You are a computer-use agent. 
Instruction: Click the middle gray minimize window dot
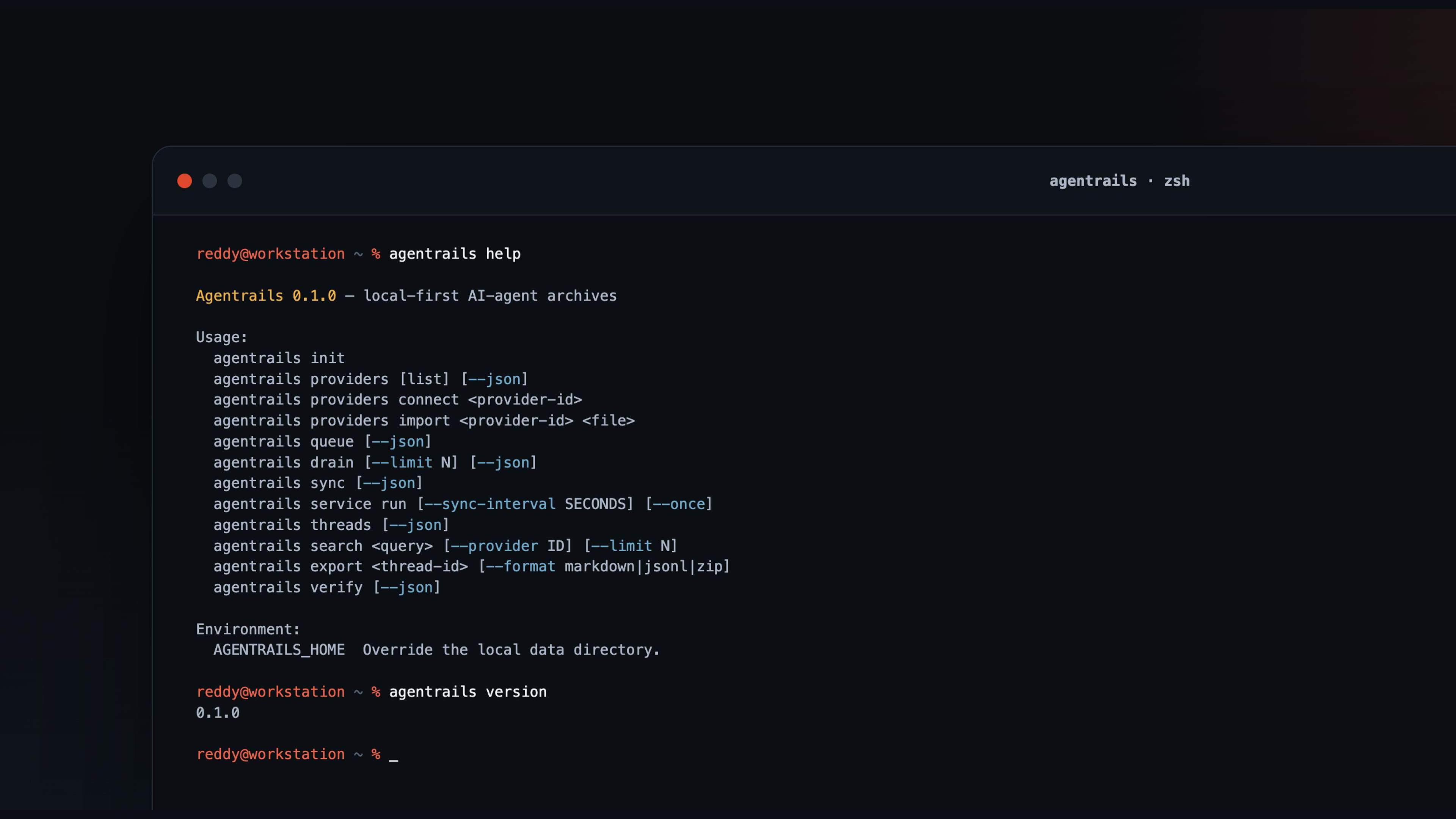pos(210,181)
